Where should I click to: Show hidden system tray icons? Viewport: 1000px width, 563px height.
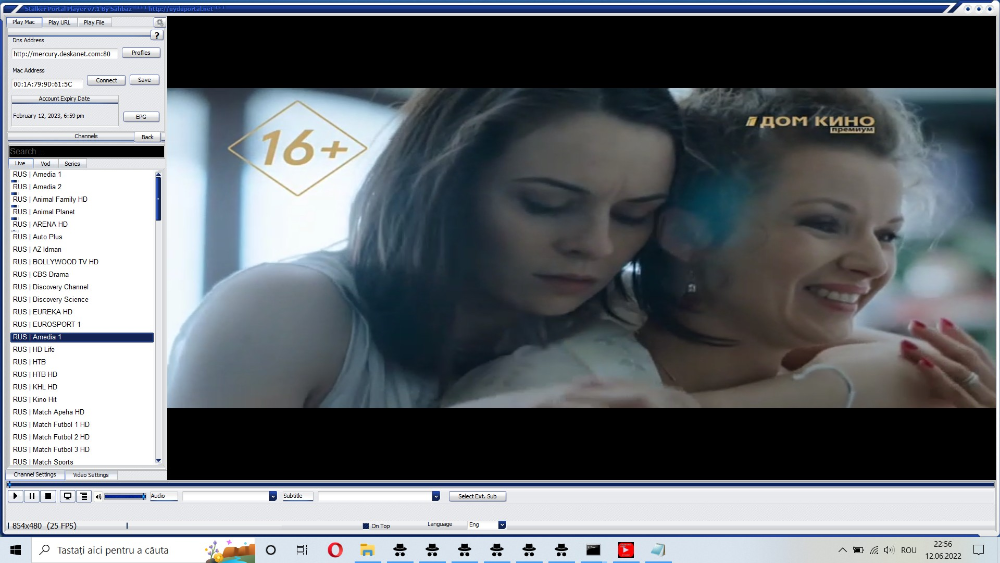coord(842,550)
